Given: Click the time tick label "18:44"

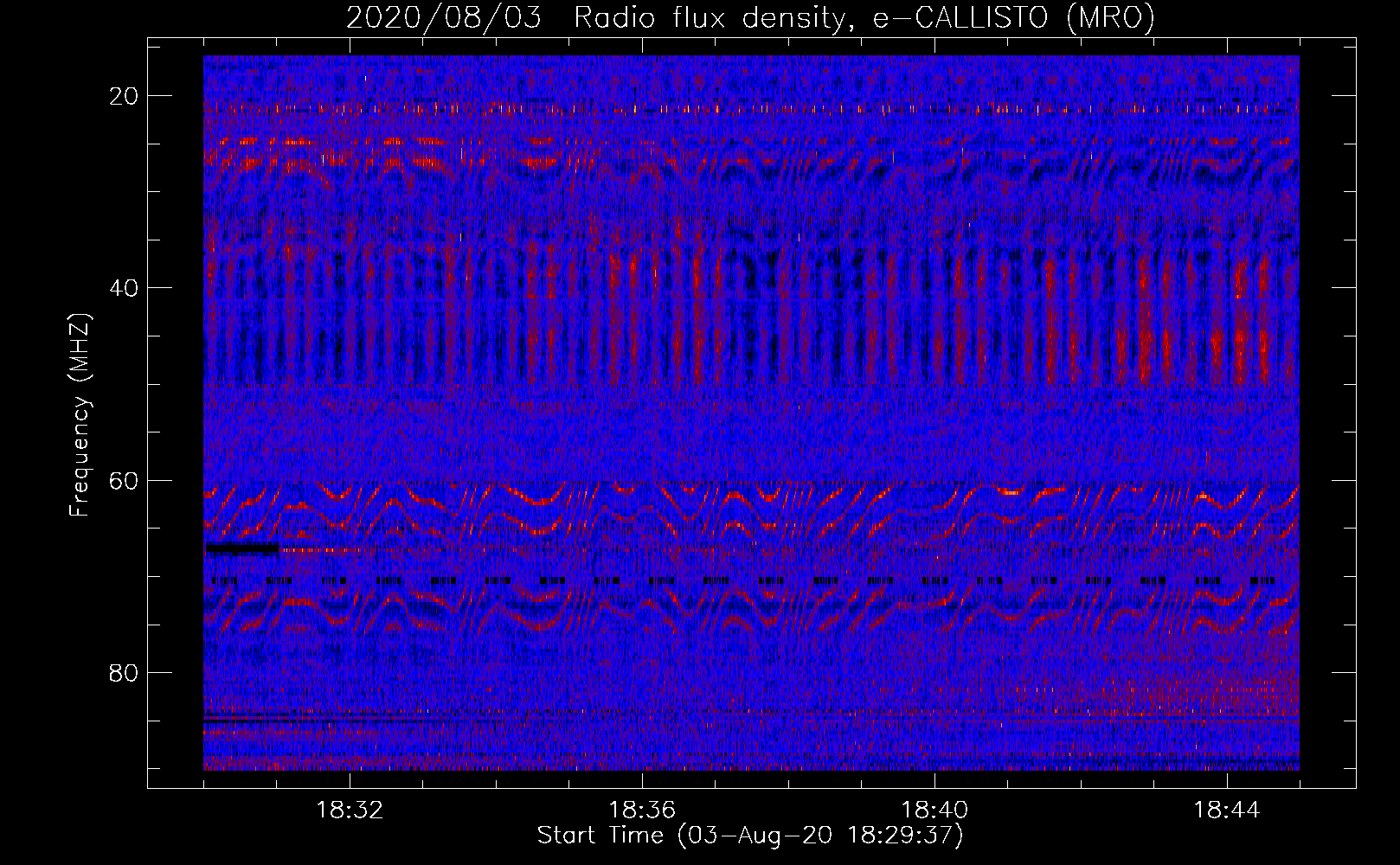Looking at the screenshot, I should click(1227, 811).
